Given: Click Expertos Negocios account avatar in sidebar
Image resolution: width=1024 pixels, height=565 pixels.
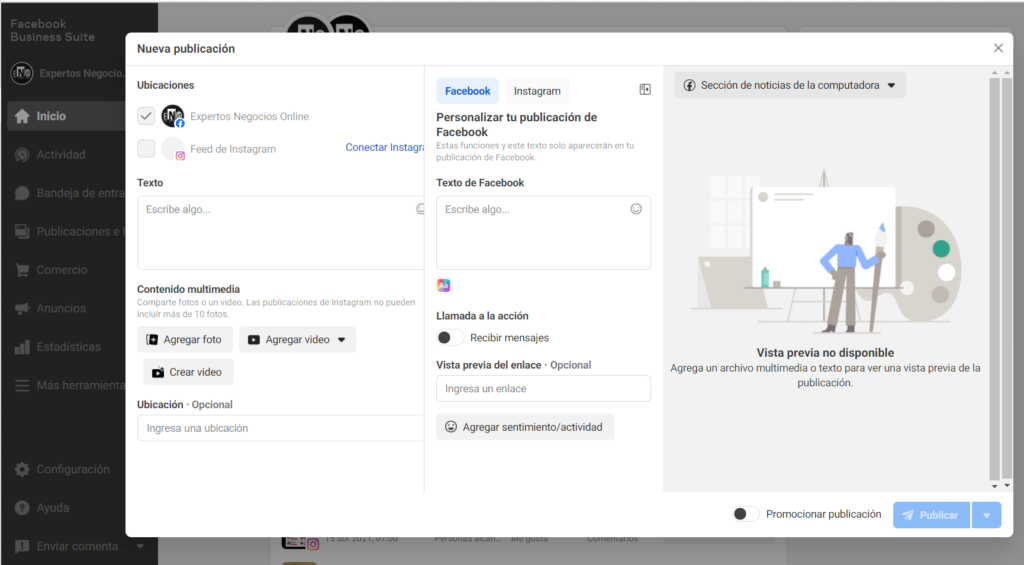Looking at the screenshot, I should coord(22,73).
